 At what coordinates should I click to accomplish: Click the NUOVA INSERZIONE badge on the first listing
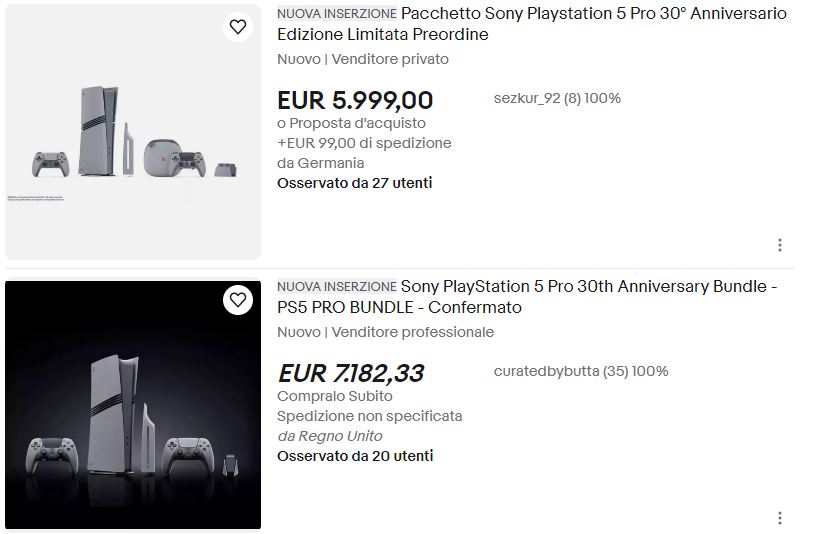(336, 14)
